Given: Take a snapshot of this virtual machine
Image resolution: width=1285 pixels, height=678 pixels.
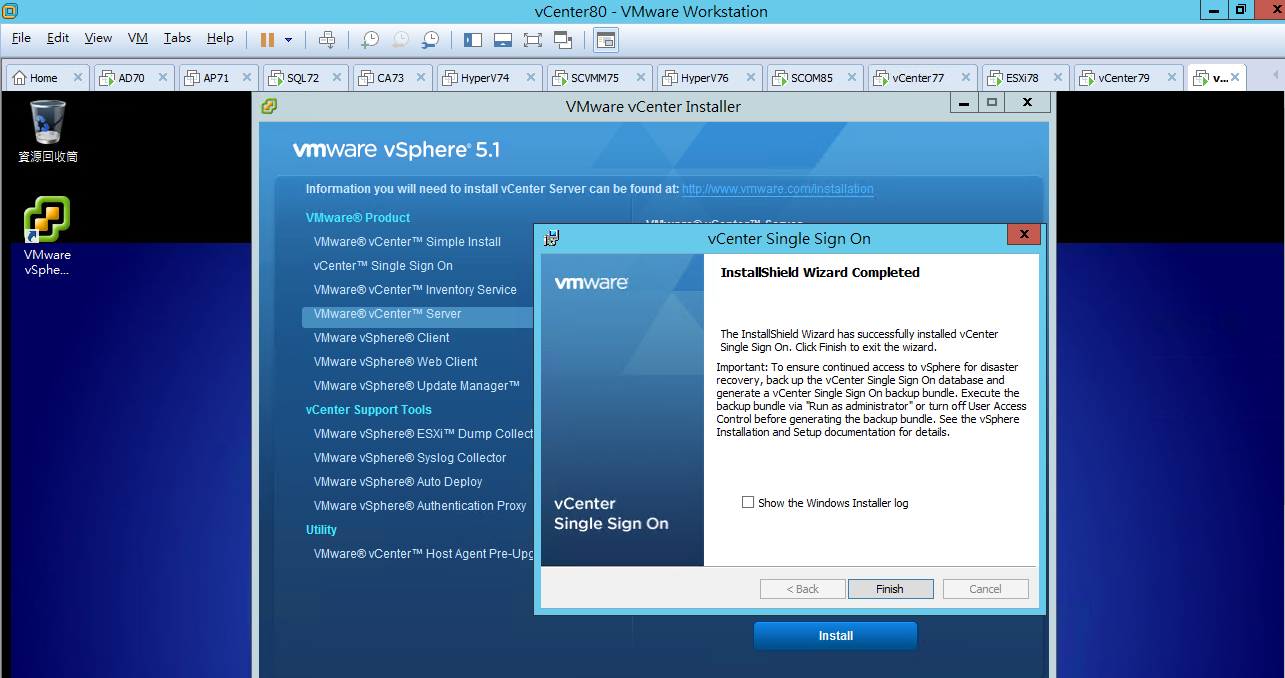Looking at the screenshot, I should (370, 40).
